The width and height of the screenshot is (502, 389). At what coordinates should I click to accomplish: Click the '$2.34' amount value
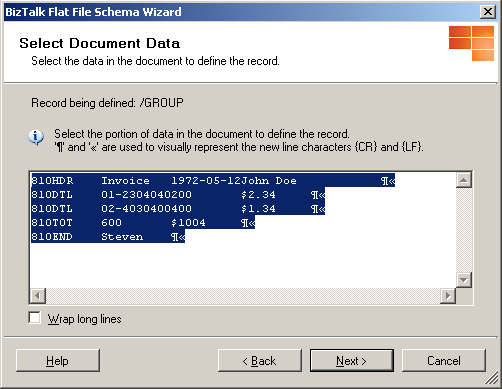pyautogui.click(x=258, y=194)
